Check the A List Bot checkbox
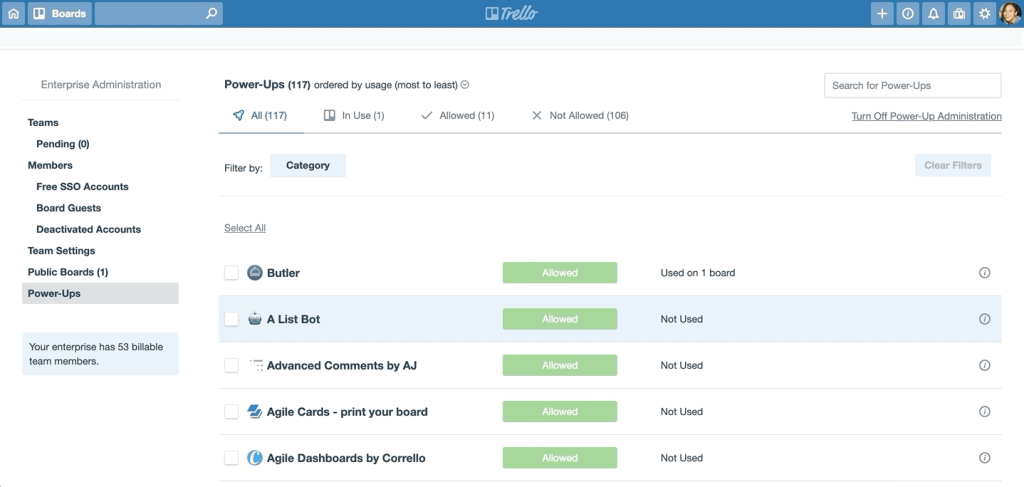This screenshot has height=487, width=1024. pyautogui.click(x=231, y=319)
